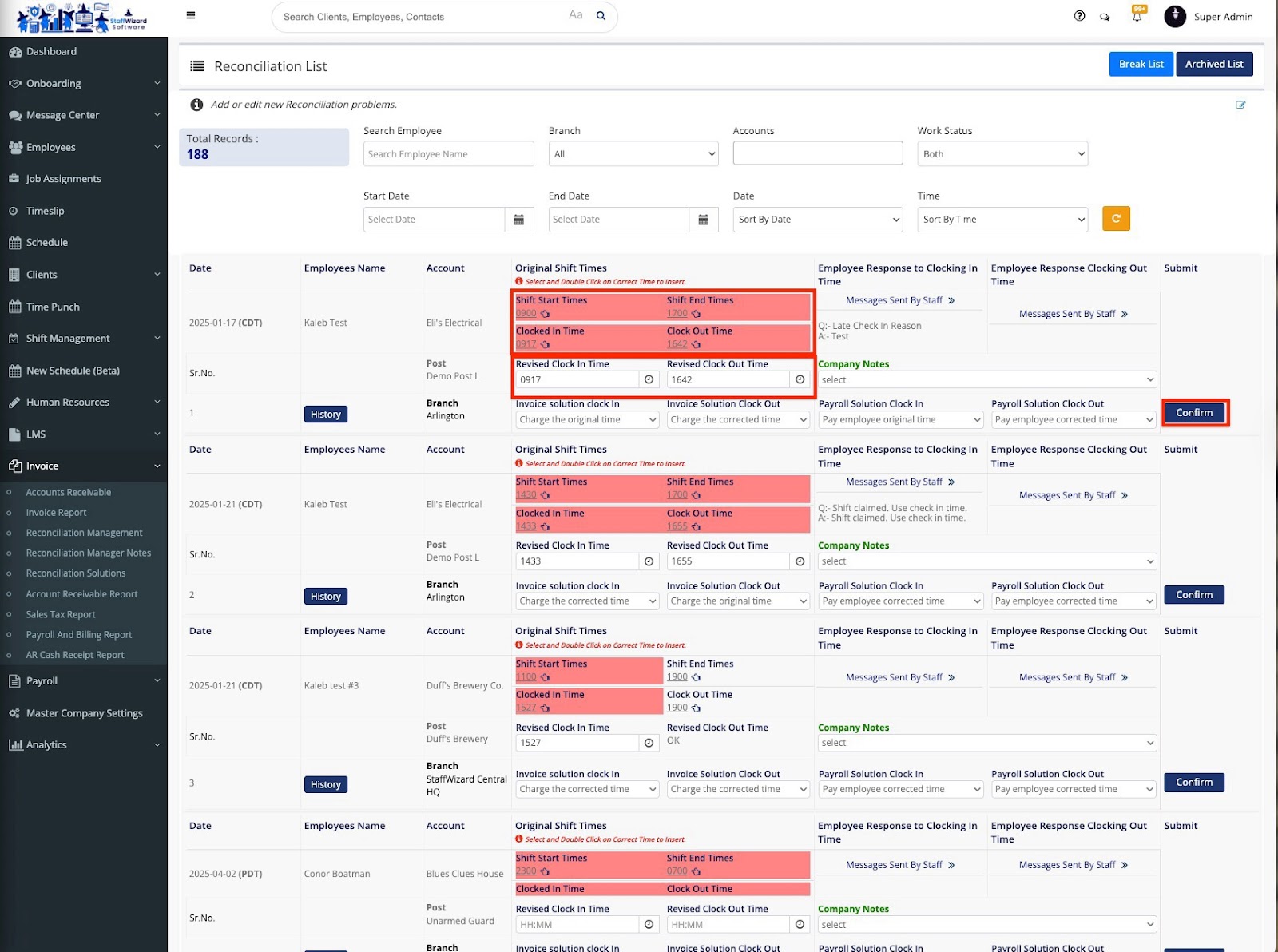Click the search magnifier icon
The height and width of the screenshot is (952, 1278).
tap(601, 16)
